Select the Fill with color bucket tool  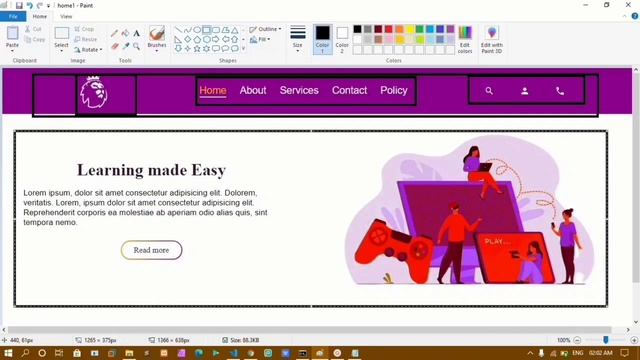point(126,33)
